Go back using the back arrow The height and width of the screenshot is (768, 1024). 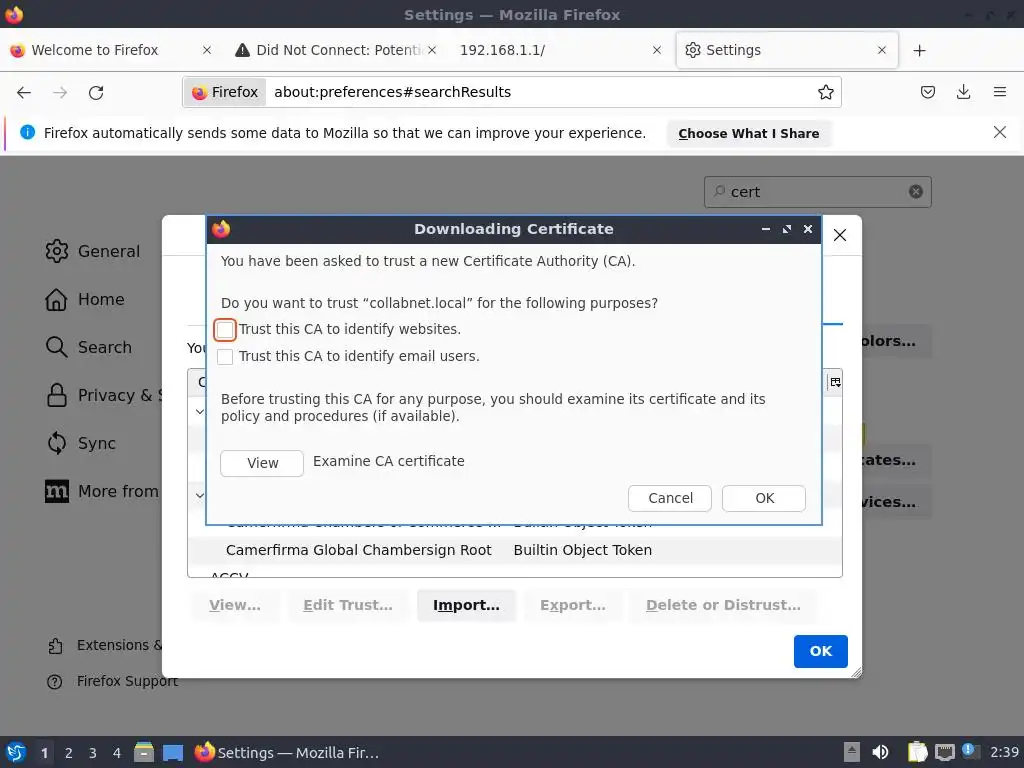(x=24, y=93)
